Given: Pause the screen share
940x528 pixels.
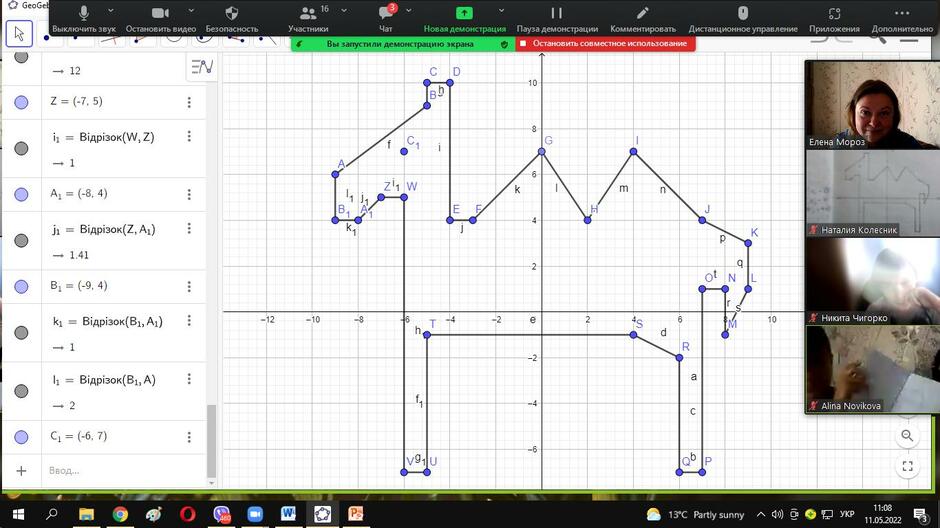Looking at the screenshot, I should pos(557,19).
